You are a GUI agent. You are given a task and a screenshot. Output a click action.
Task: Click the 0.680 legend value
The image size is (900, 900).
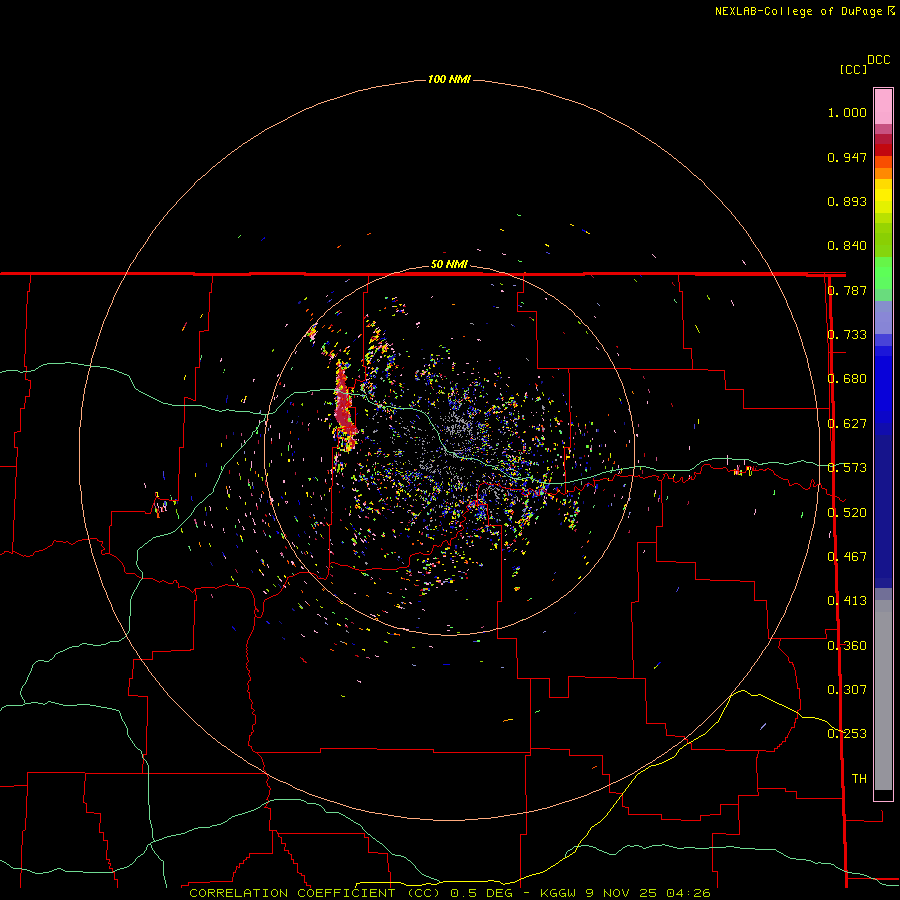tap(847, 379)
